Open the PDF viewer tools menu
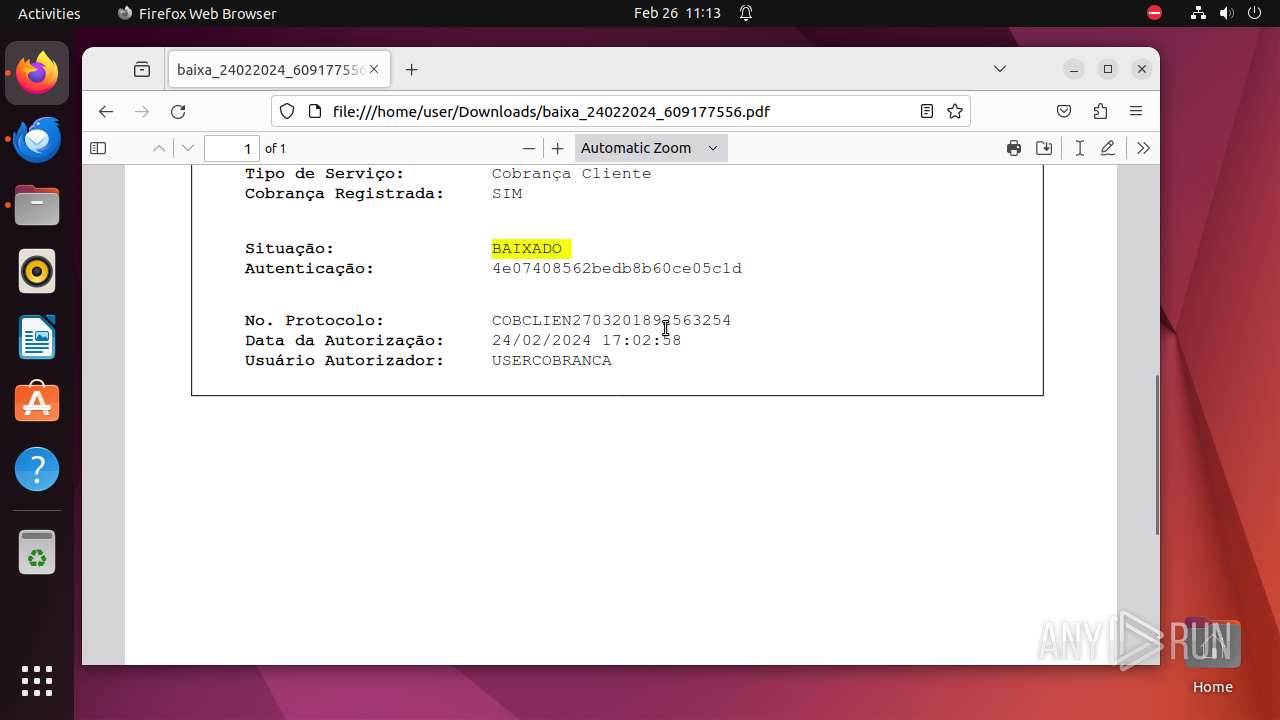Image resolution: width=1280 pixels, height=720 pixels. pyautogui.click(x=1143, y=148)
